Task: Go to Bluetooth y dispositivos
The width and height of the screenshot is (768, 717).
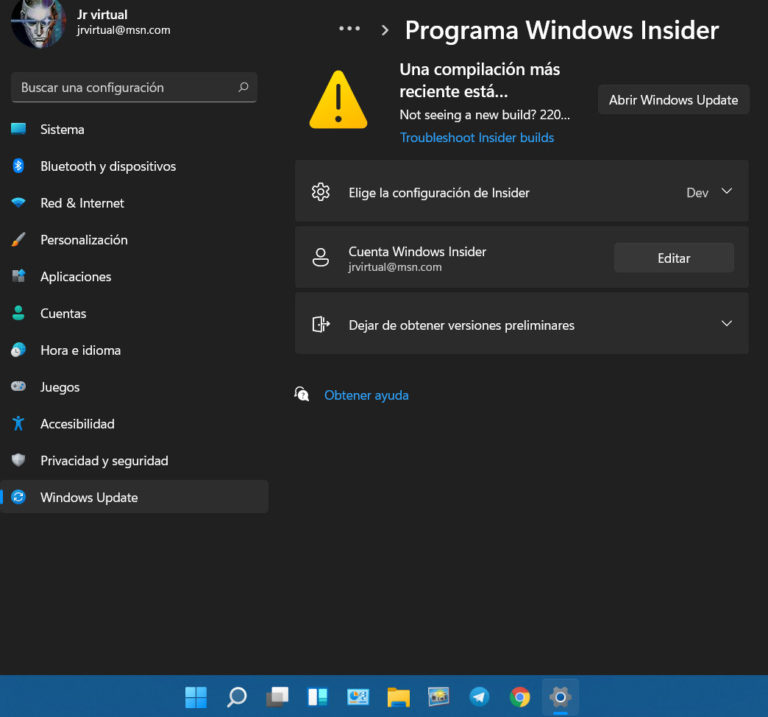Action: click(134, 166)
